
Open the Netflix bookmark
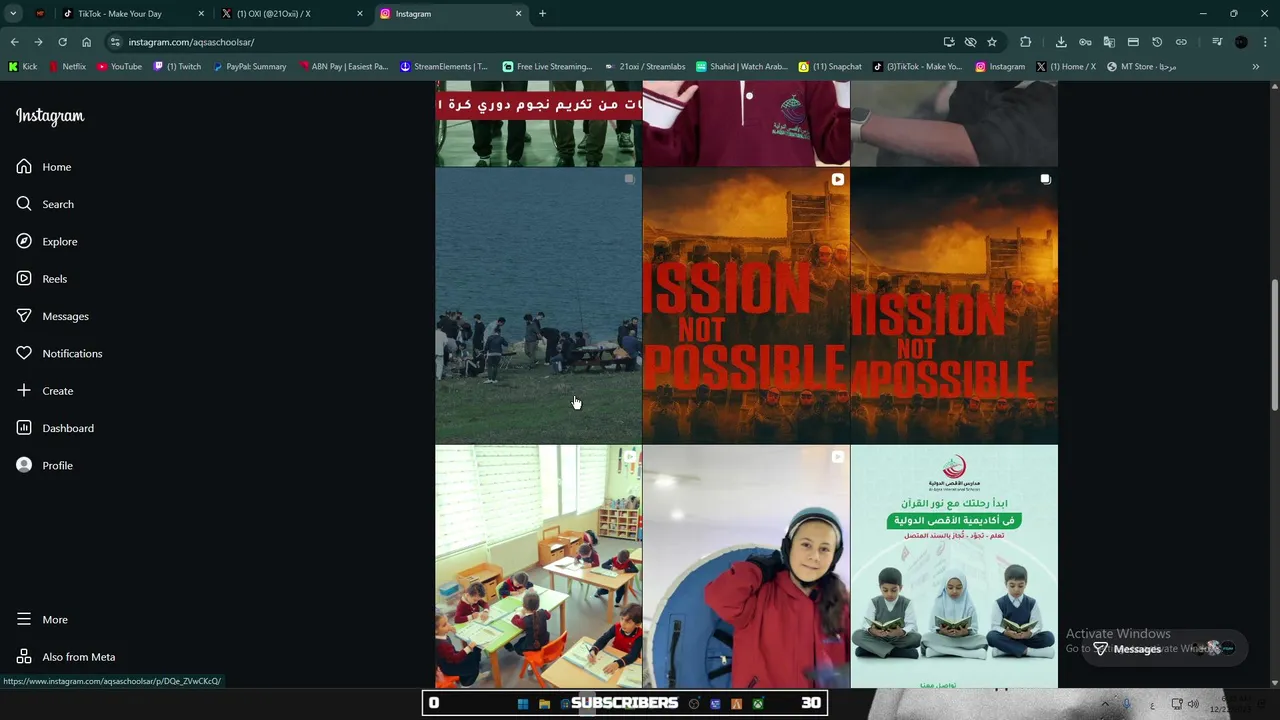click(x=68, y=67)
